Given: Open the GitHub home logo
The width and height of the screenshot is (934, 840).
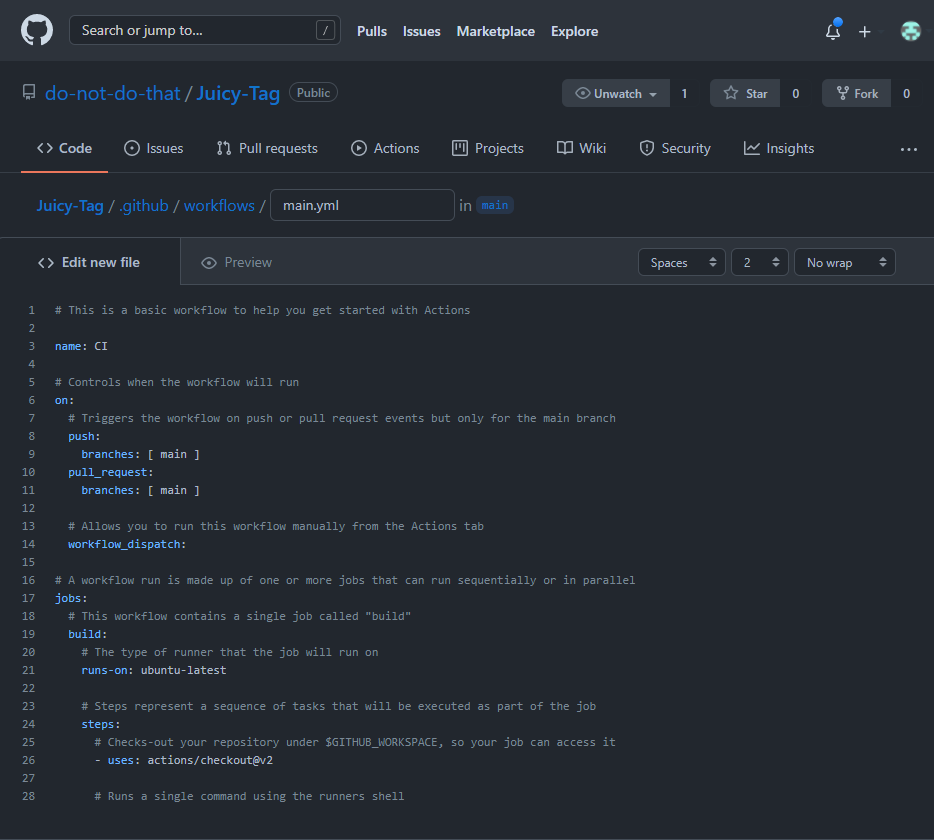Looking at the screenshot, I should [37, 30].
